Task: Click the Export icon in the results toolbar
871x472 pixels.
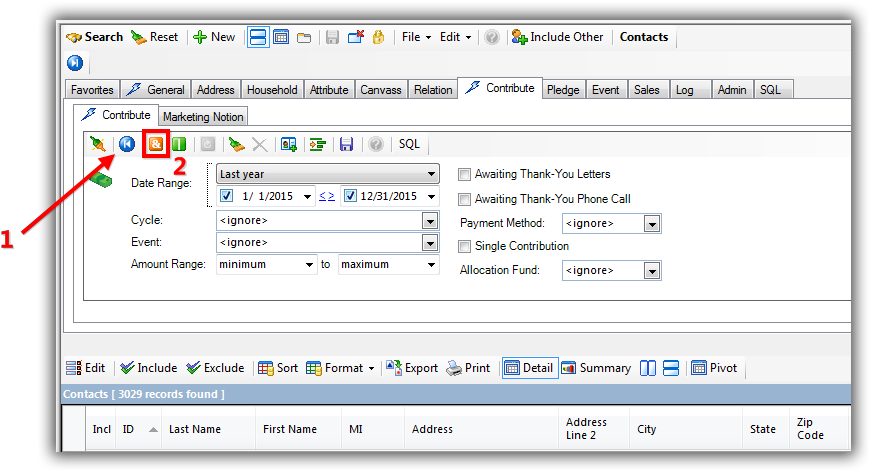Action: point(394,368)
